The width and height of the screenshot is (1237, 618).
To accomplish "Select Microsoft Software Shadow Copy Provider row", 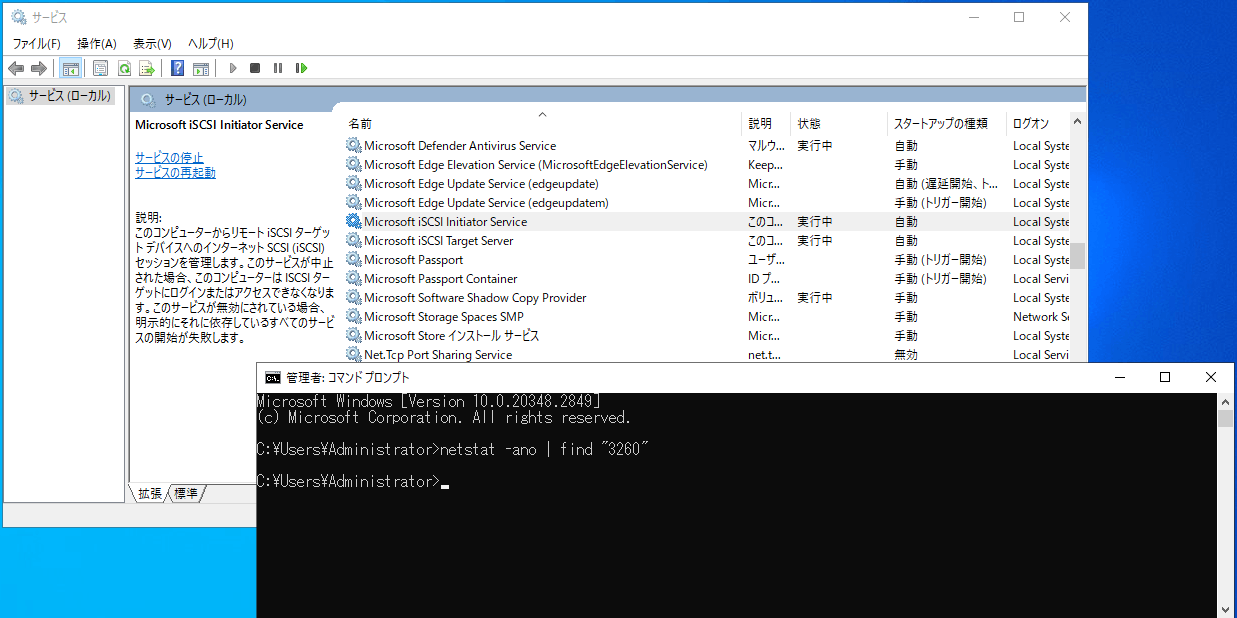I will [x=707, y=297].
